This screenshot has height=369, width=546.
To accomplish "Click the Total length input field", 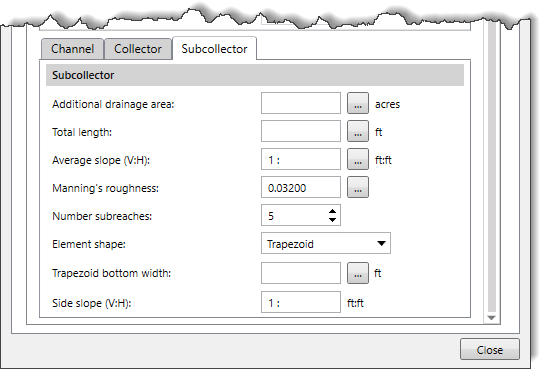I will pos(301,131).
